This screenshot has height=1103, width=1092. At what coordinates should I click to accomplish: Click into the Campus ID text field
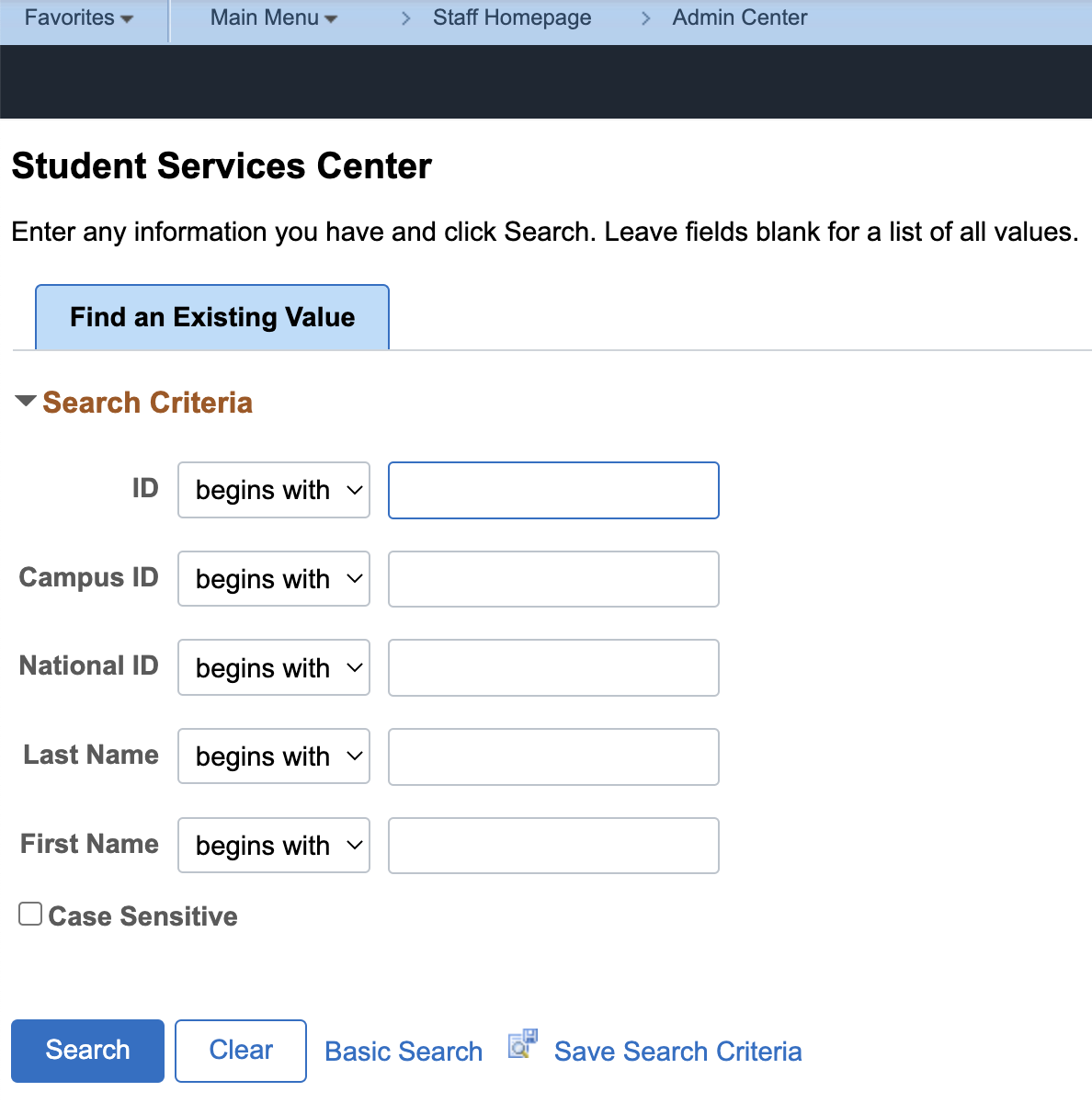[x=553, y=579]
